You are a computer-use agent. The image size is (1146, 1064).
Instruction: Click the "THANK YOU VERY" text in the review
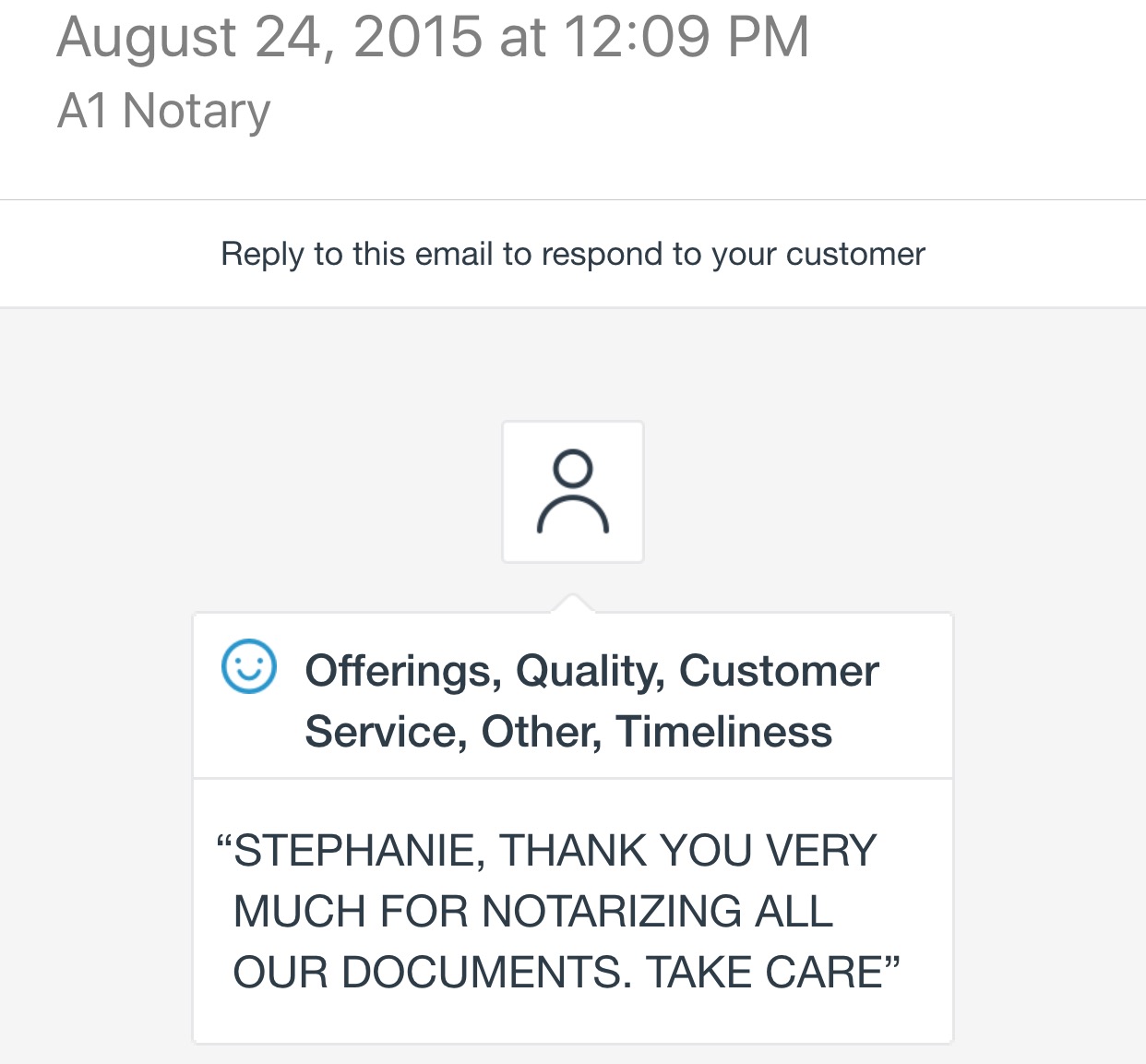[x=687, y=851]
